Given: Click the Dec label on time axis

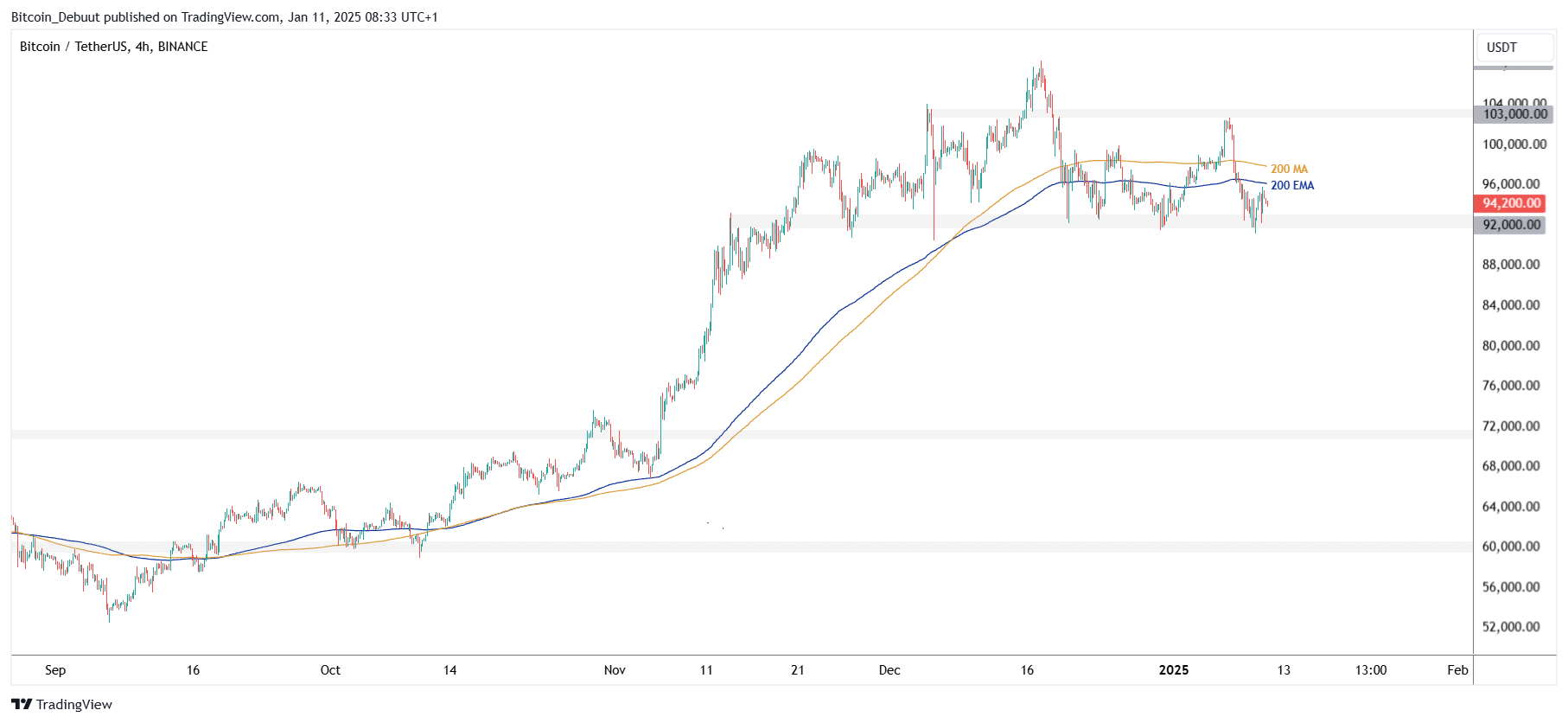Looking at the screenshot, I should pyautogui.click(x=889, y=670).
